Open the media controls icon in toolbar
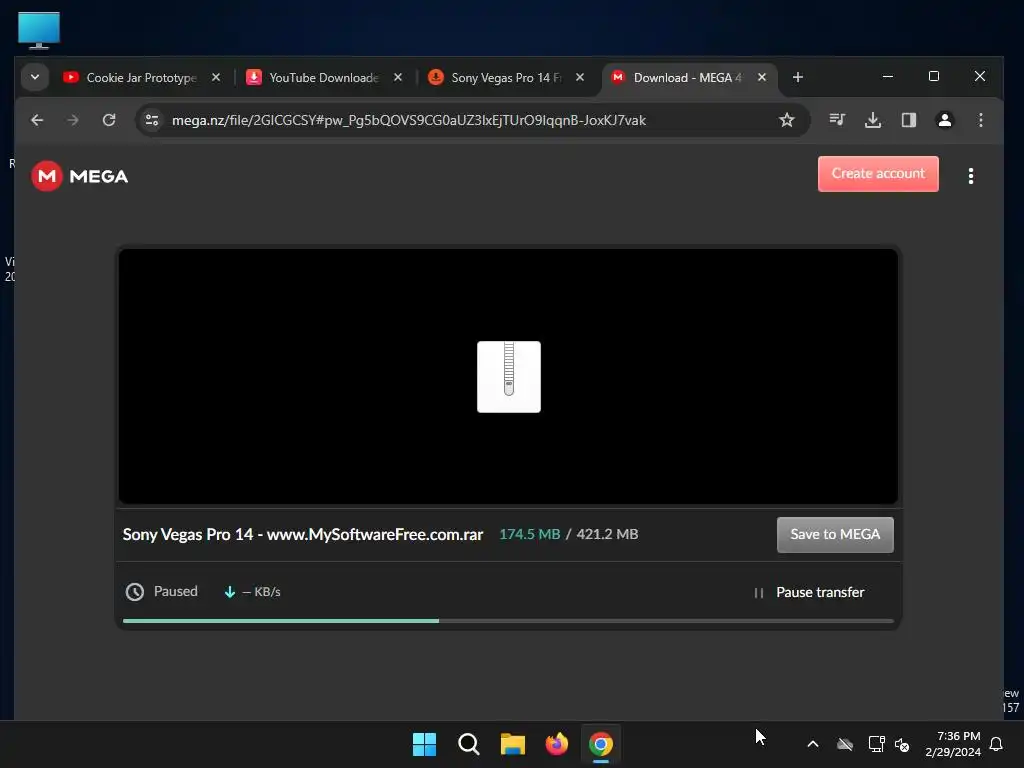This screenshot has height=768, width=1024. coord(837,120)
